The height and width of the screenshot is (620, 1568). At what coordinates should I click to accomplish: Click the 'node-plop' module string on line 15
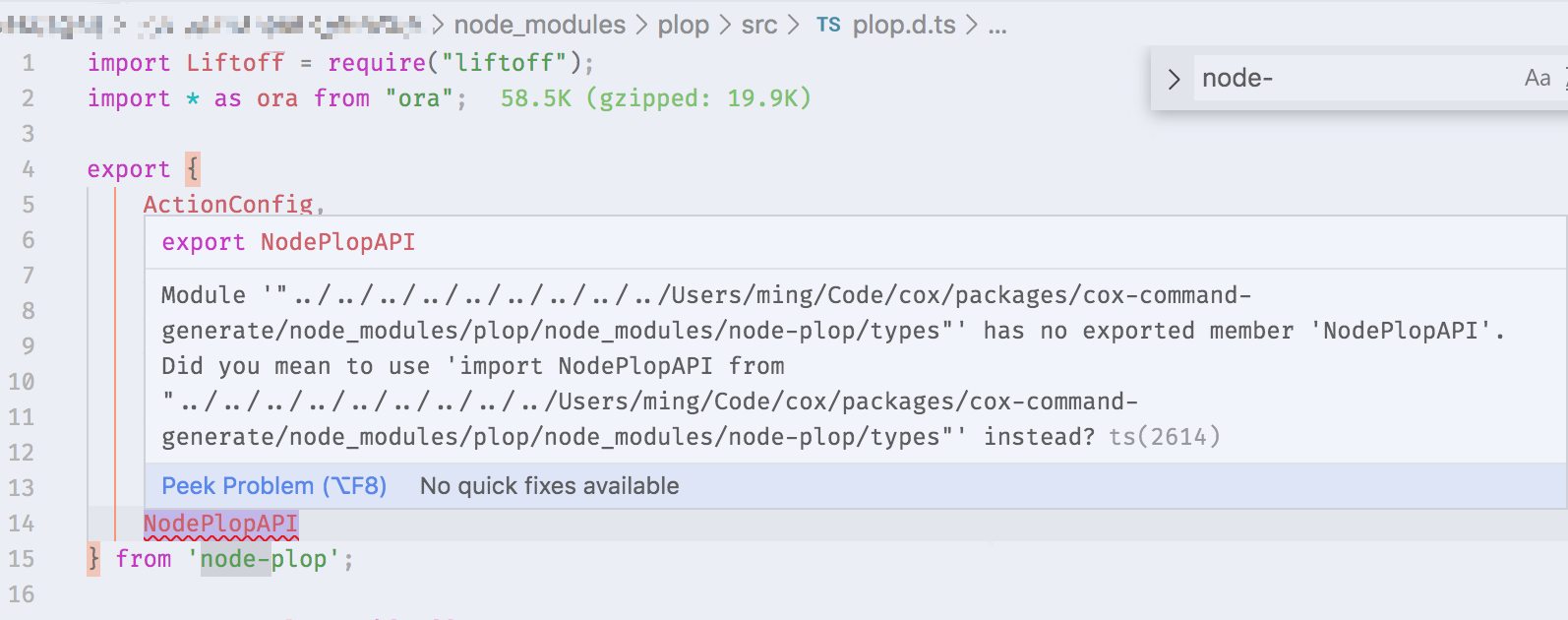coord(263,558)
